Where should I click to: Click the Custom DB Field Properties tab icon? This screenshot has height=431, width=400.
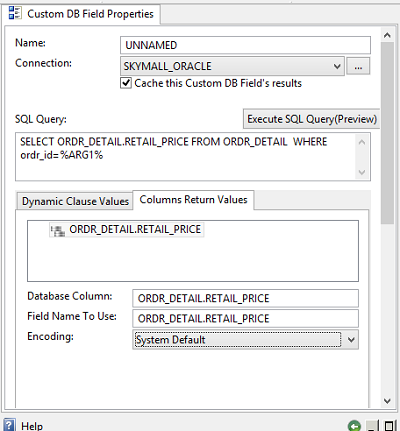tap(15, 13)
